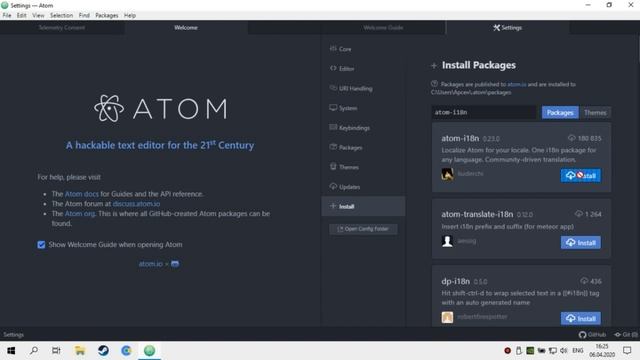Open the dp-i18n package title
The image size is (640, 360).
click(x=456, y=281)
